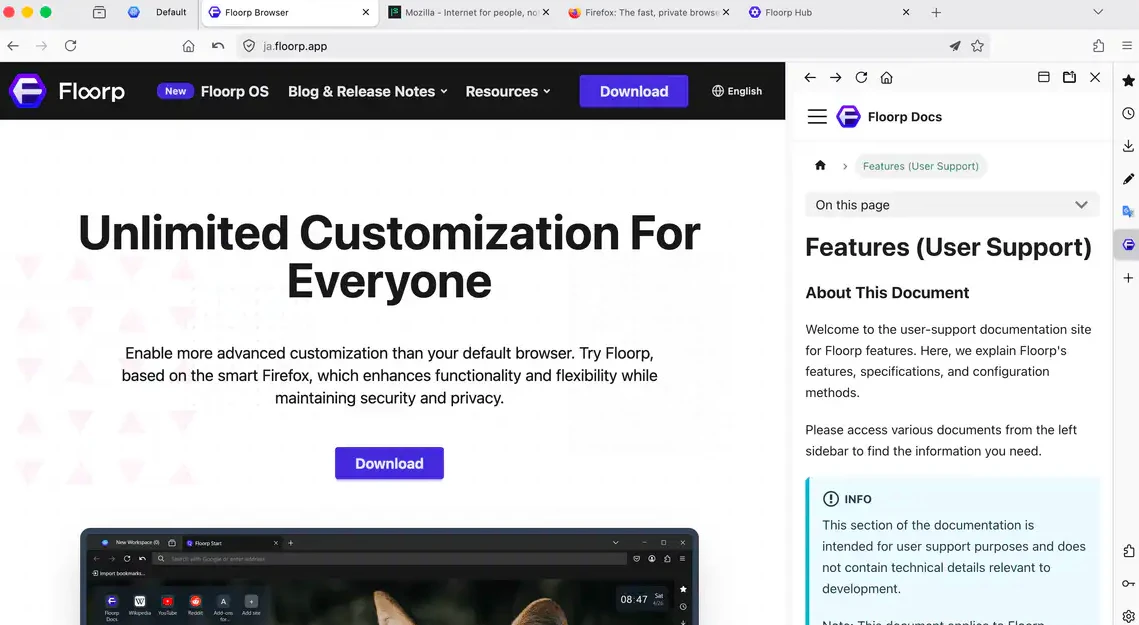Click the paper plane send icon
1139x625 pixels.
(954, 46)
